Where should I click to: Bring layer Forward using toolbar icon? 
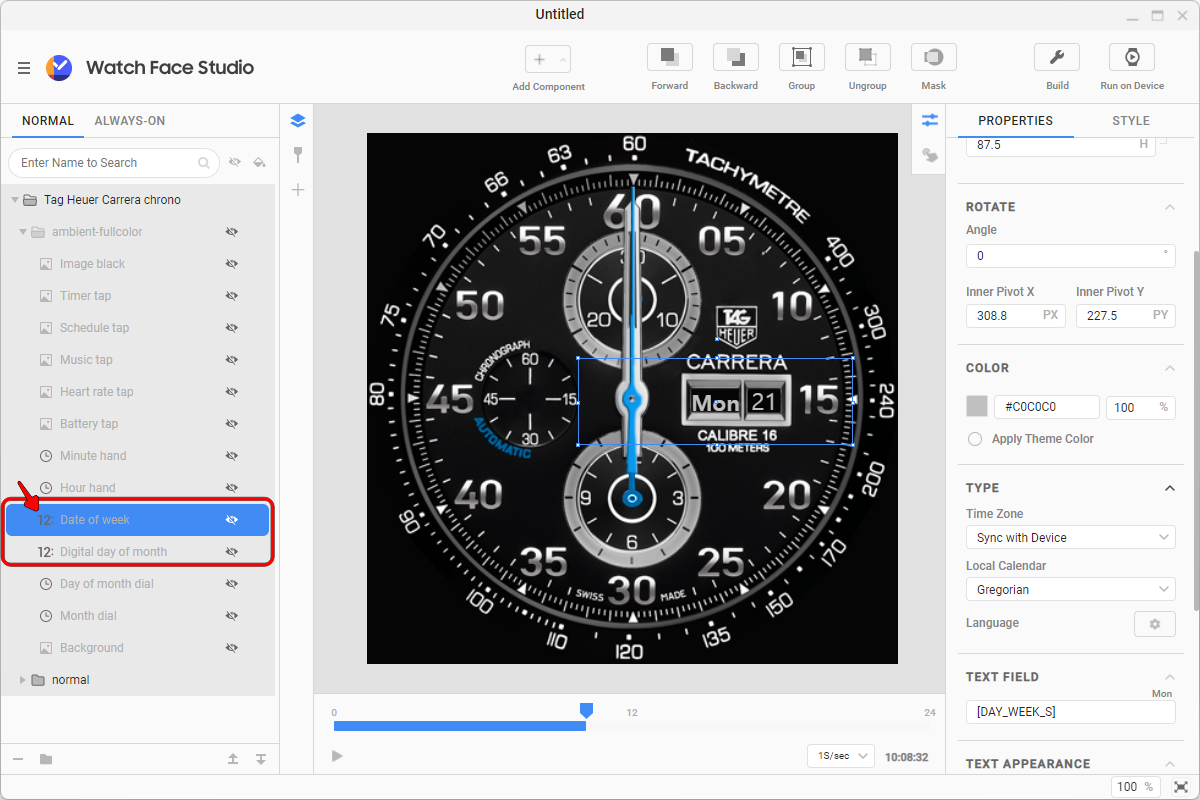coord(670,57)
